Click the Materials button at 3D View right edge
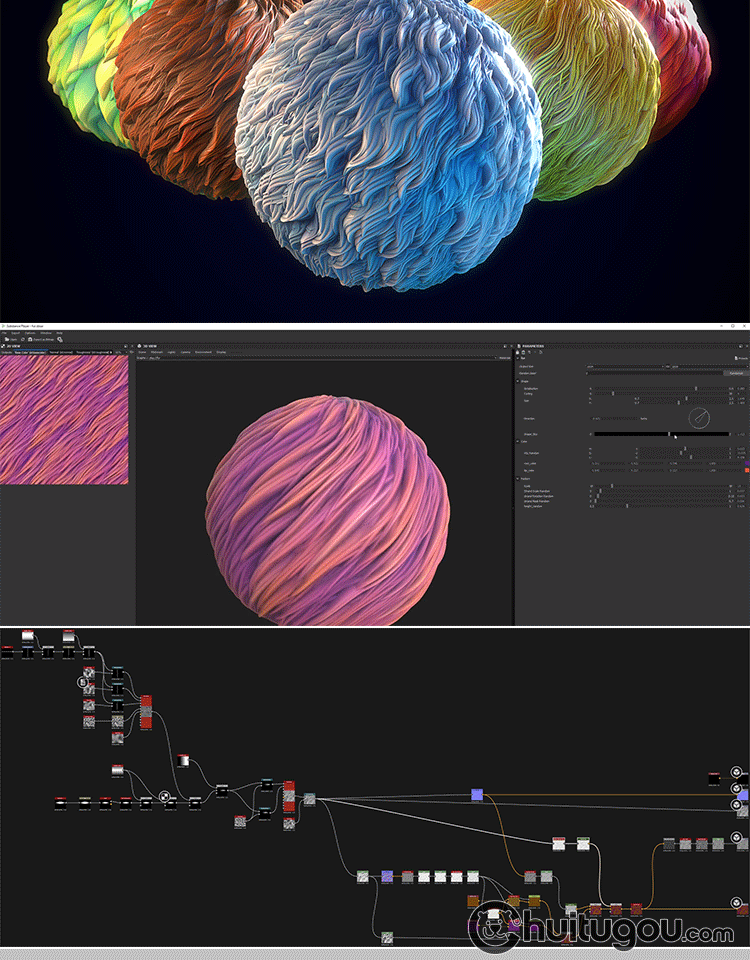This screenshot has height=960, width=750. 505,358
